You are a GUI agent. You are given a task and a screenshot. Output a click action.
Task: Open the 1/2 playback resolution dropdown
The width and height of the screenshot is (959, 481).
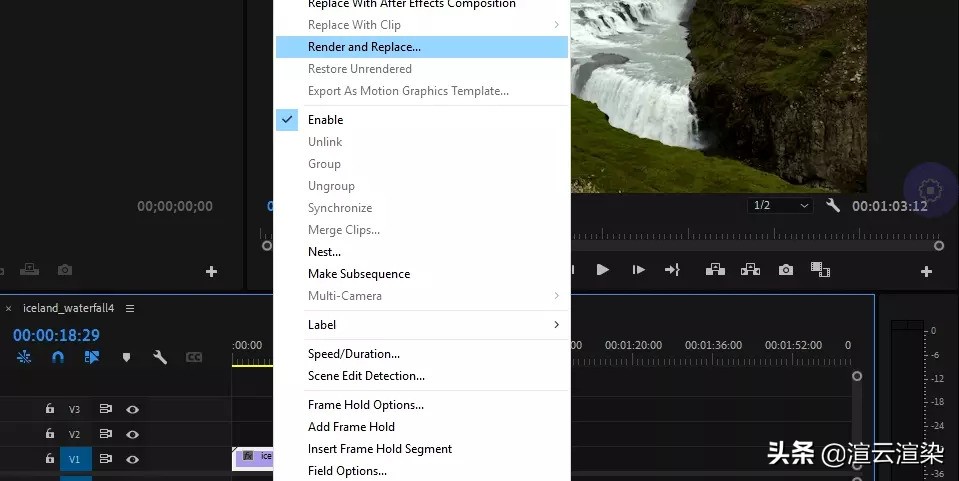[x=779, y=205]
